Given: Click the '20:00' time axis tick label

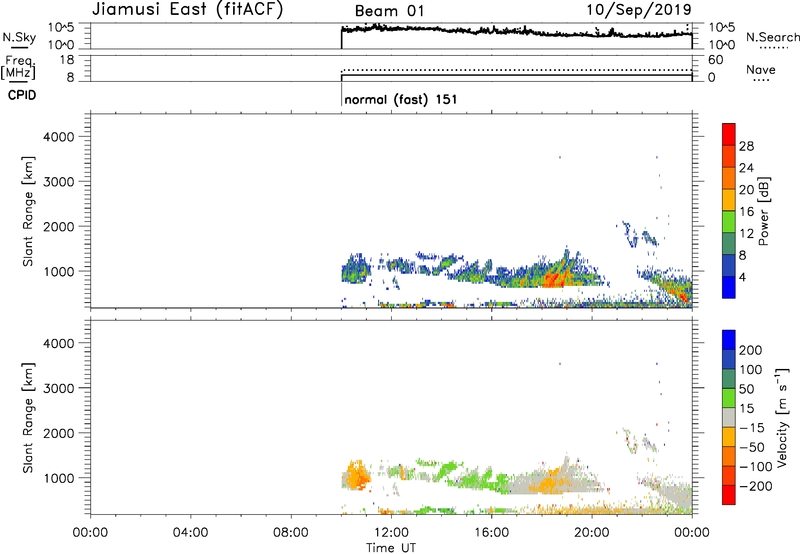Looking at the screenshot, I should click(592, 533).
